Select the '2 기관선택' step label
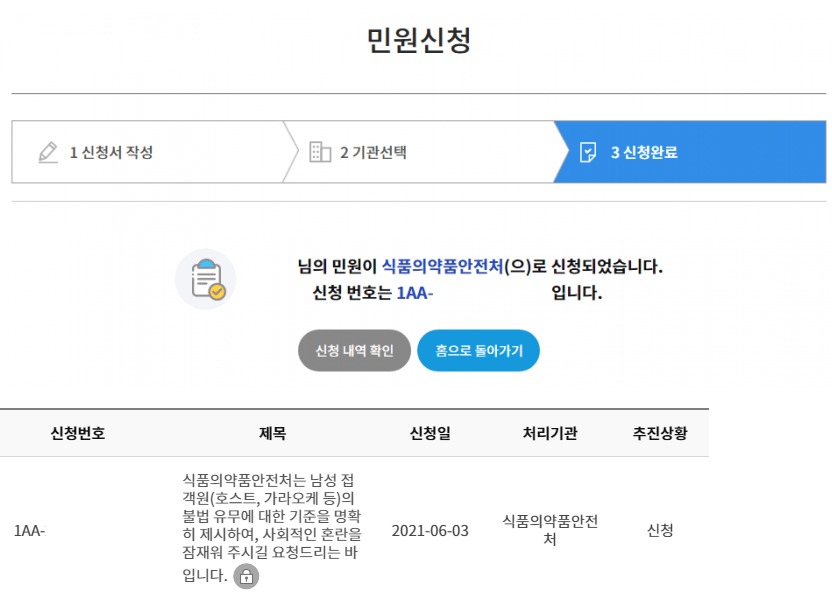This screenshot has height=593, width=832. 373,153
